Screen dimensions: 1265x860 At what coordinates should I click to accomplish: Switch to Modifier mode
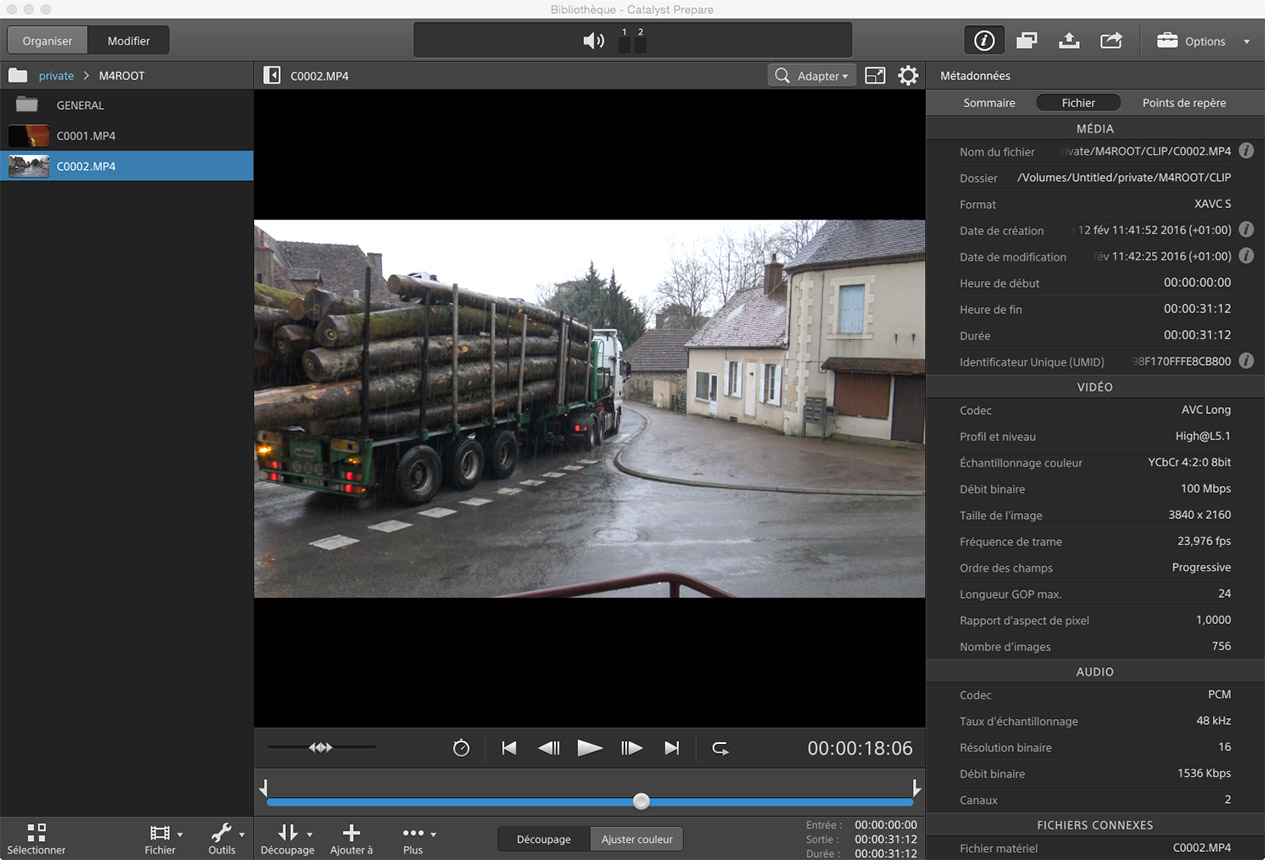pyautogui.click(x=129, y=41)
